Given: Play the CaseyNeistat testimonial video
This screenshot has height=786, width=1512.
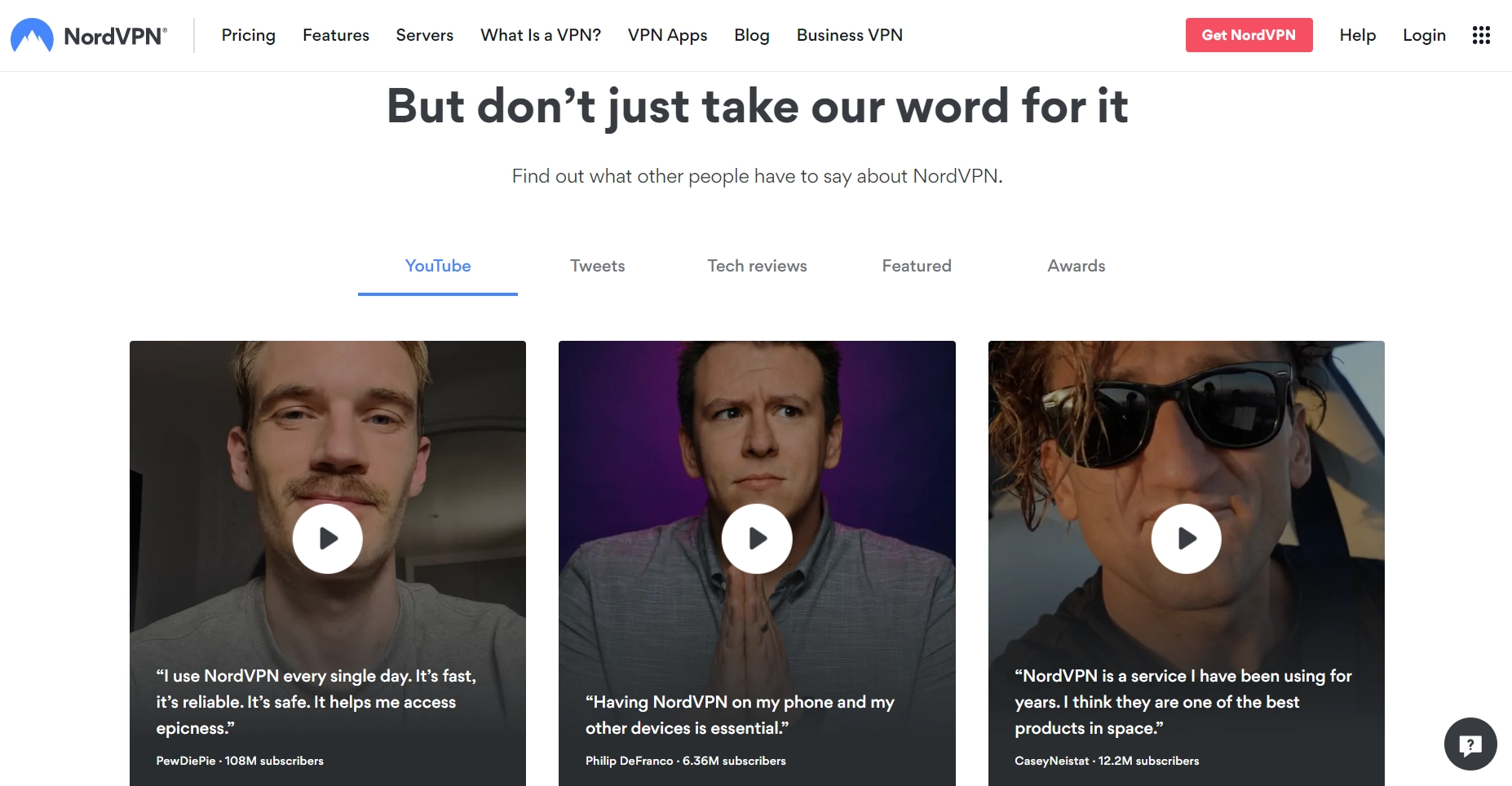Looking at the screenshot, I should [x=1186, y=538].
